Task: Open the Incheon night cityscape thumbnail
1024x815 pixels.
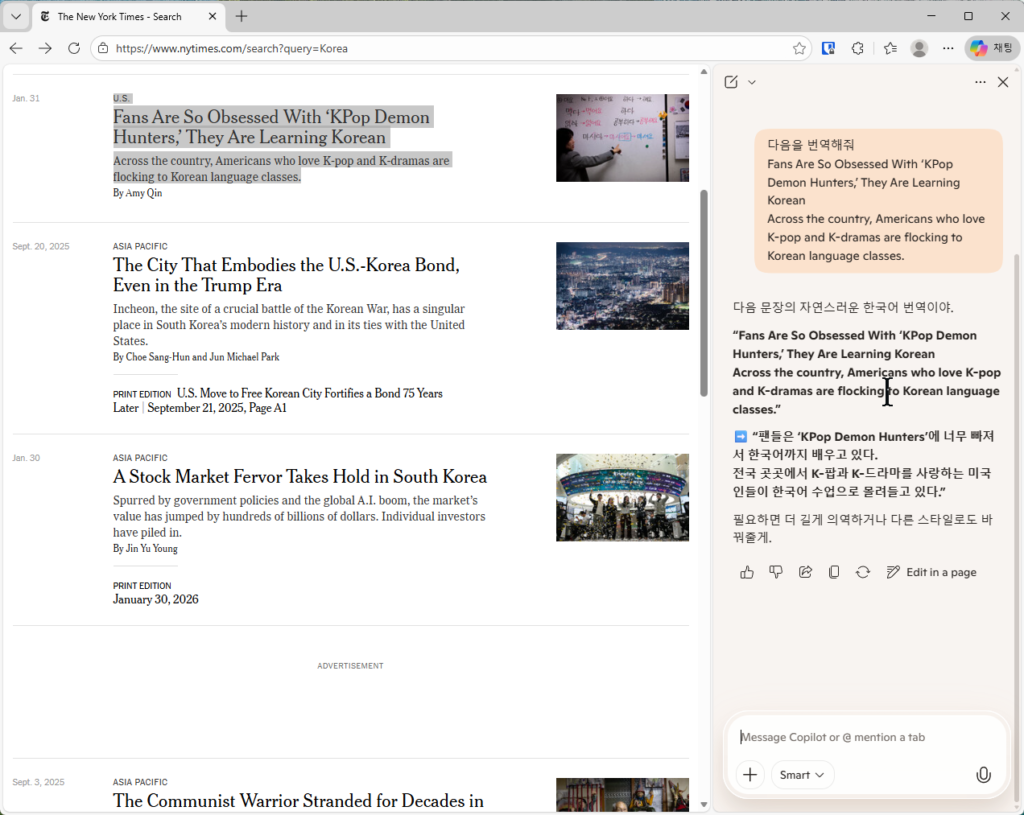Action: click(x=622, y=286)
